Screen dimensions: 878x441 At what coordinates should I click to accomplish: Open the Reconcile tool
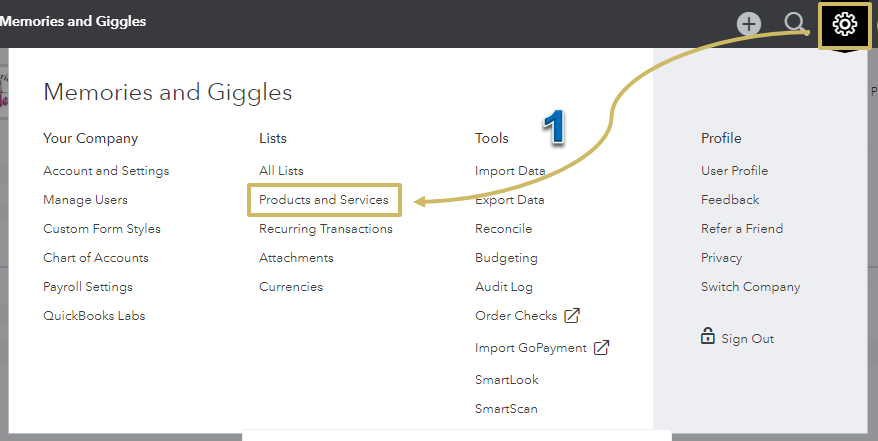tap(504, 229)
